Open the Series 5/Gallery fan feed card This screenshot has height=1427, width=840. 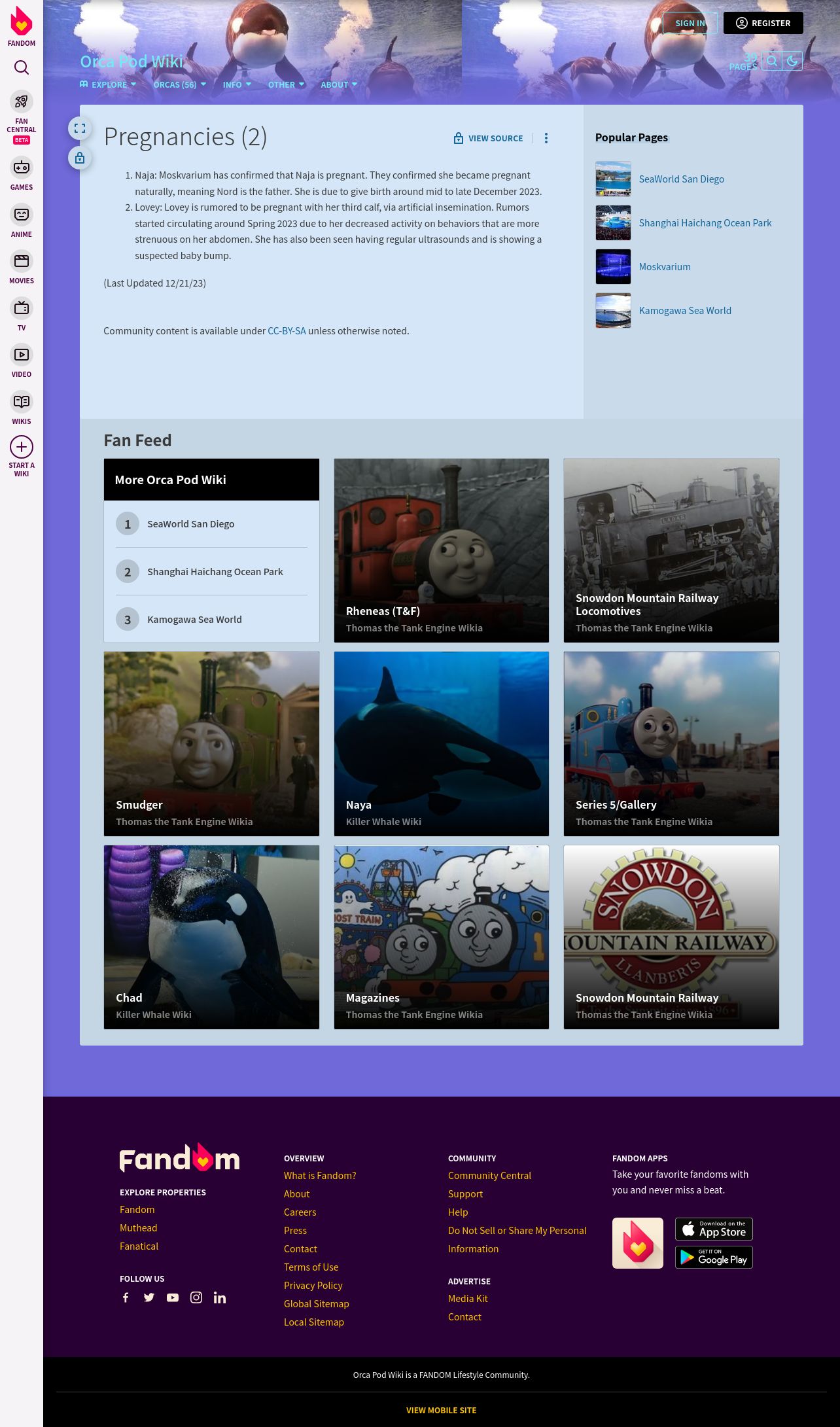pos(671,744)
